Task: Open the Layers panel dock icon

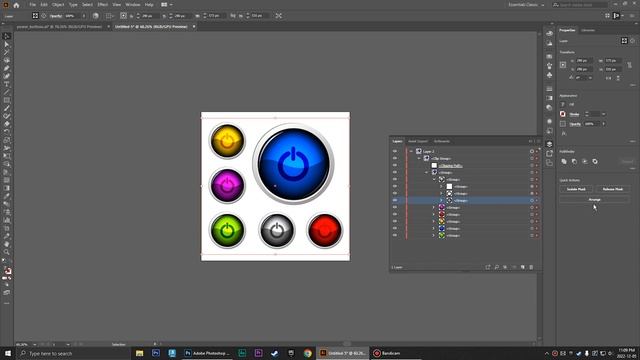Action: [549, 144]
